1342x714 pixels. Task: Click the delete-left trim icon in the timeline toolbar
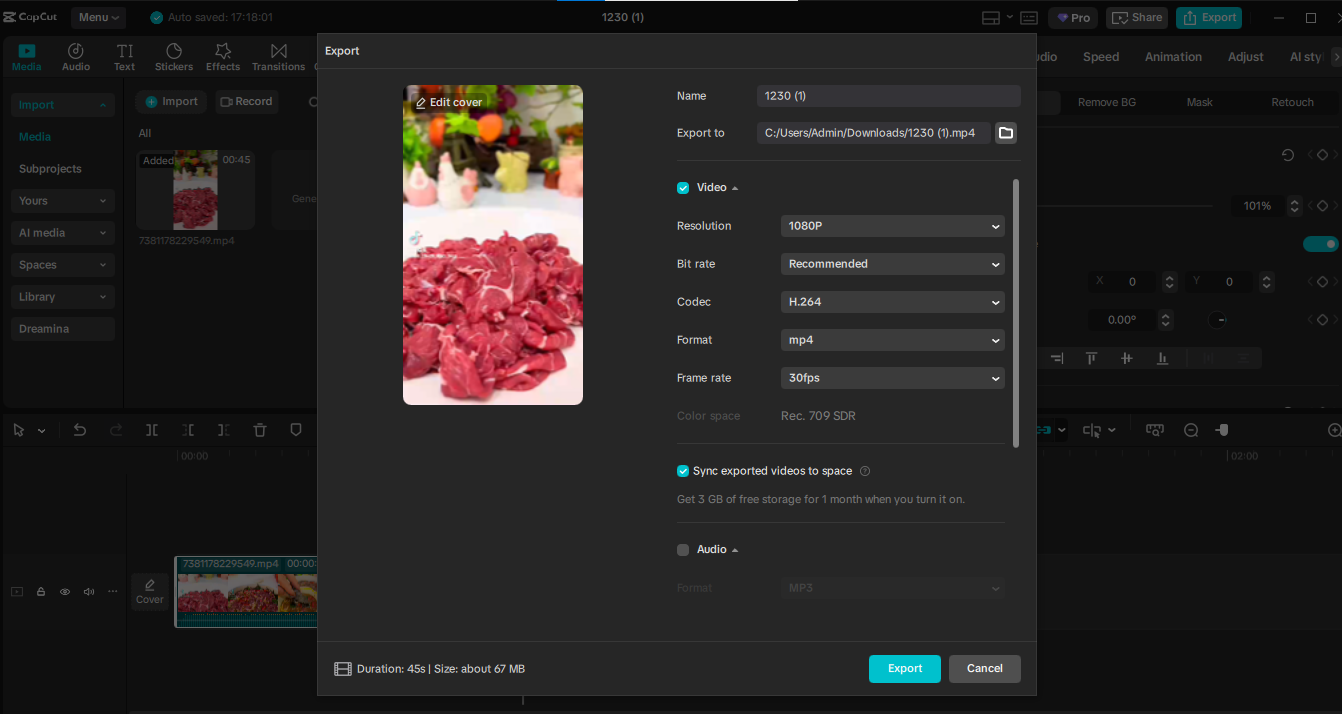tap(188, 430)
